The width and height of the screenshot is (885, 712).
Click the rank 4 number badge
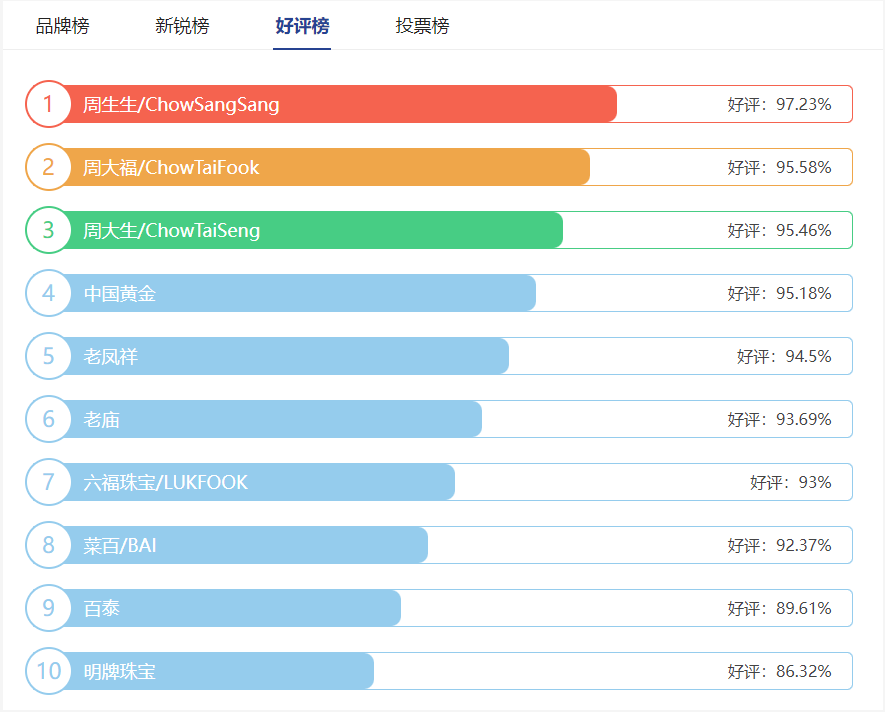pyautogui.click(x=49, y=293)
